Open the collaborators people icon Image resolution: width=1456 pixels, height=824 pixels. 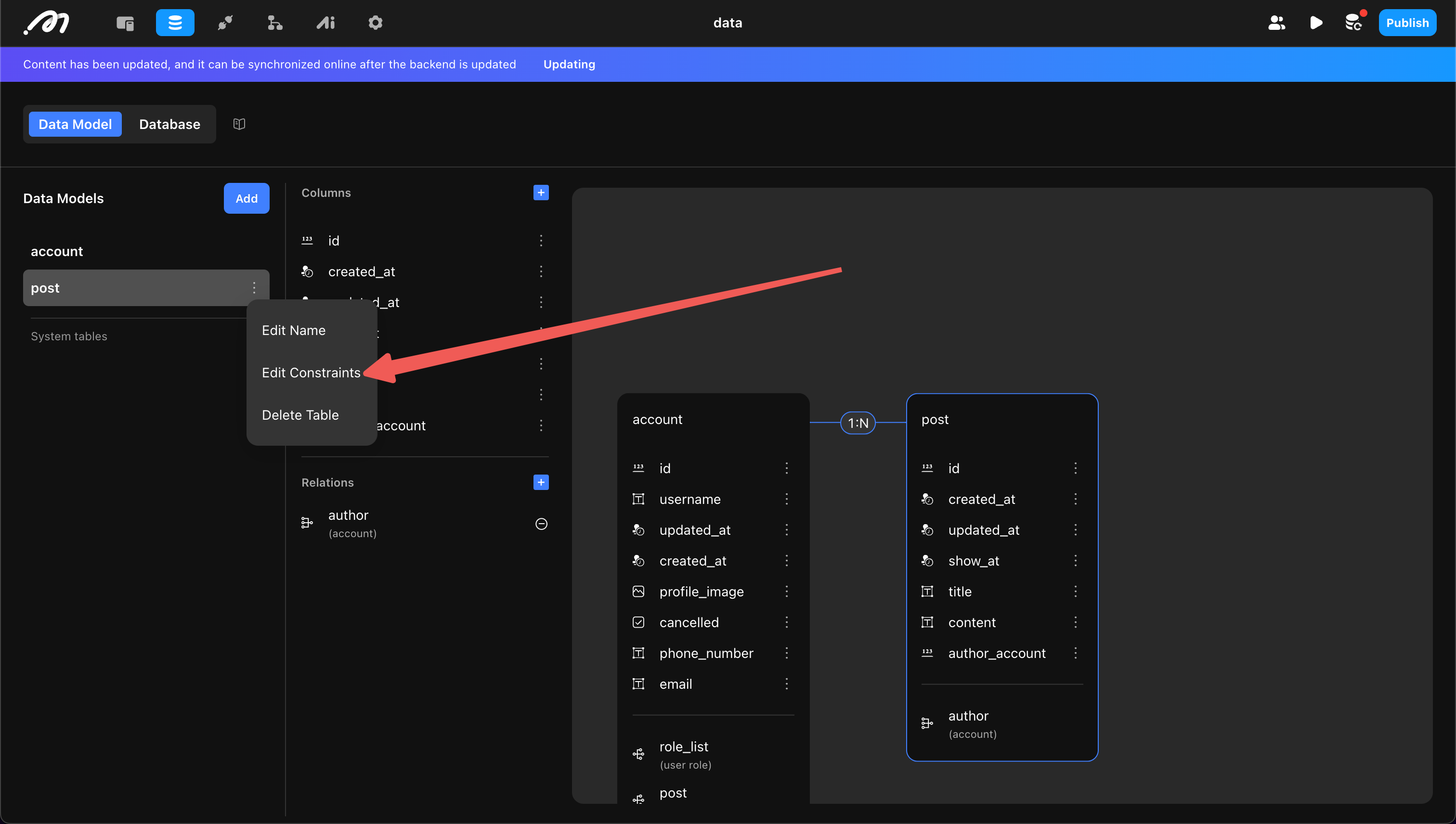coord(1276,23)
